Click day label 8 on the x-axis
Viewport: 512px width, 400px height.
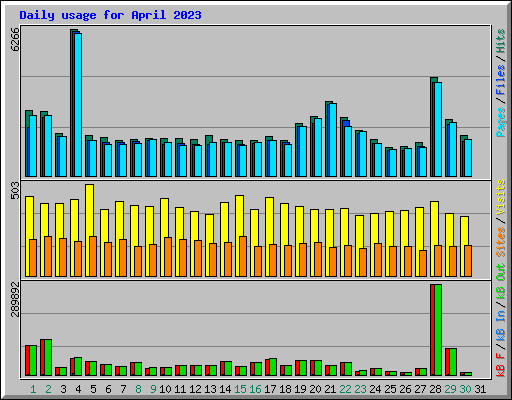[x=138, y=389]
